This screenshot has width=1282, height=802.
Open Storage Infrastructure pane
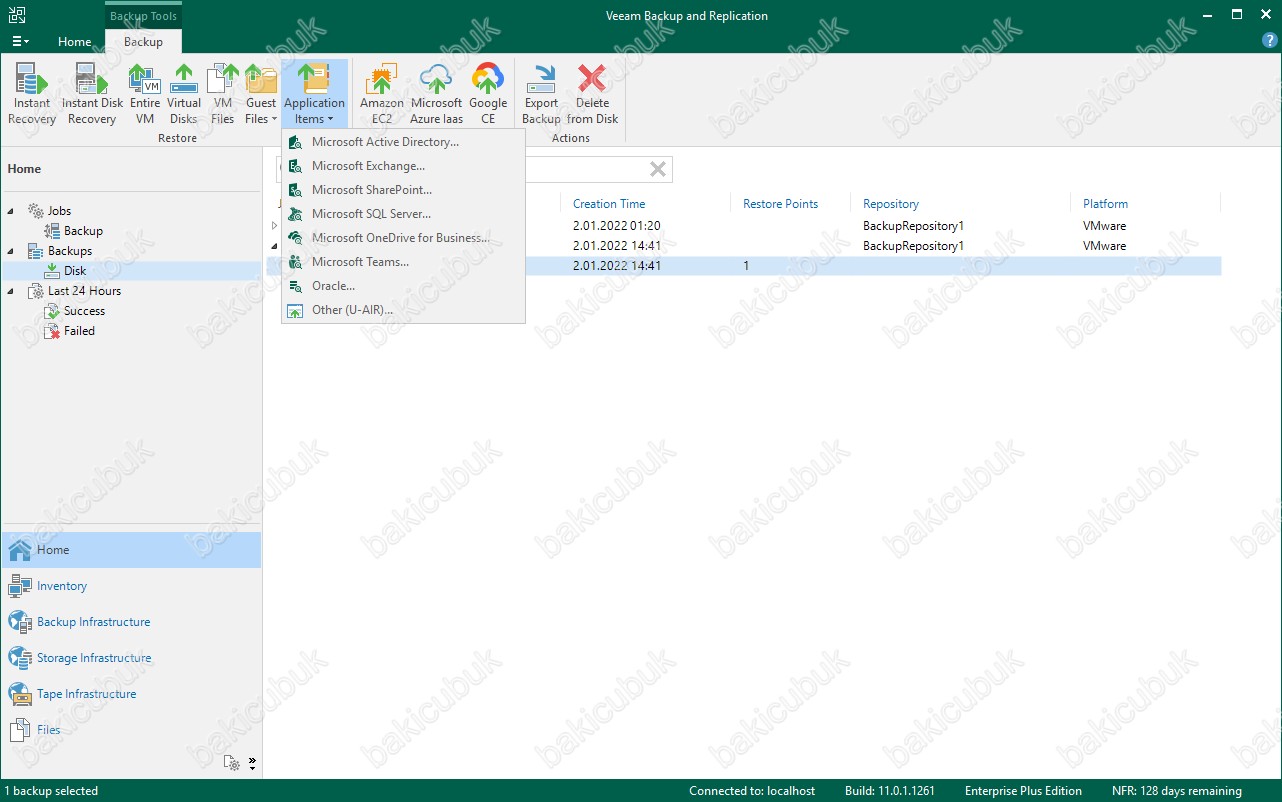131,658
